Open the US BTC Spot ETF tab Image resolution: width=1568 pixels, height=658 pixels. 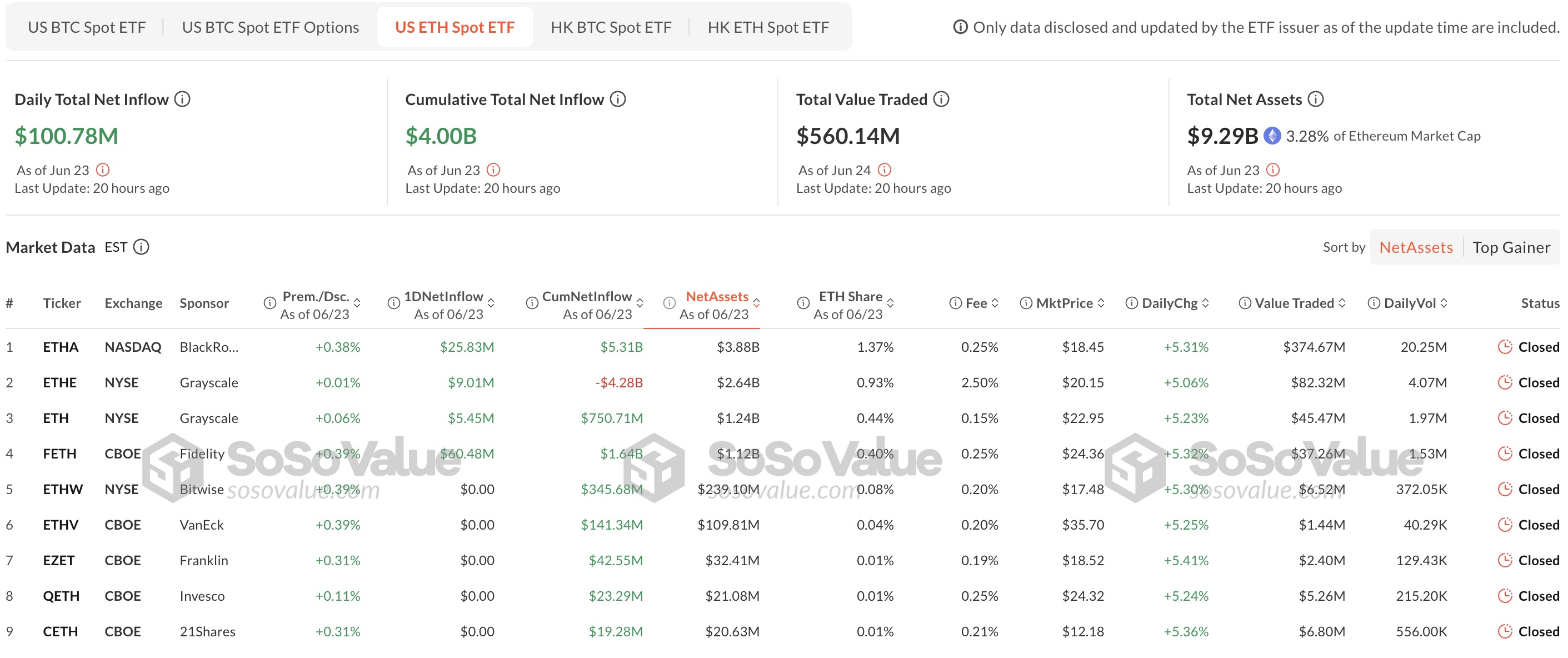pos(87,27)
